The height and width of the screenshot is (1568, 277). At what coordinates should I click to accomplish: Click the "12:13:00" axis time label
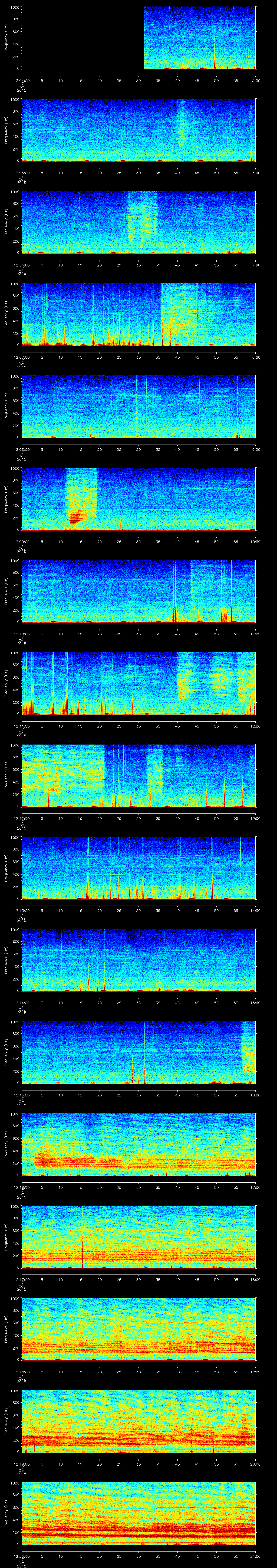(21, 910)
